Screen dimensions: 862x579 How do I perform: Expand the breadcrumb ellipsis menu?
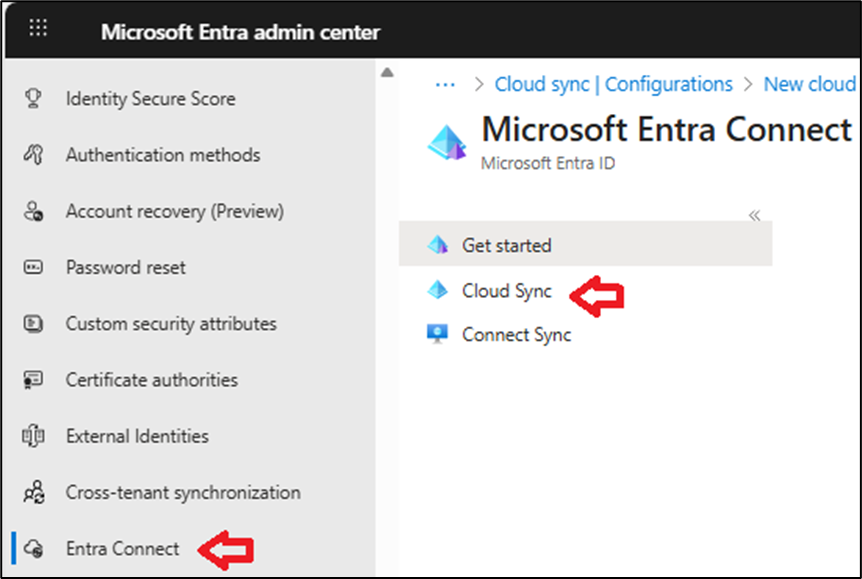click(445, 84)
